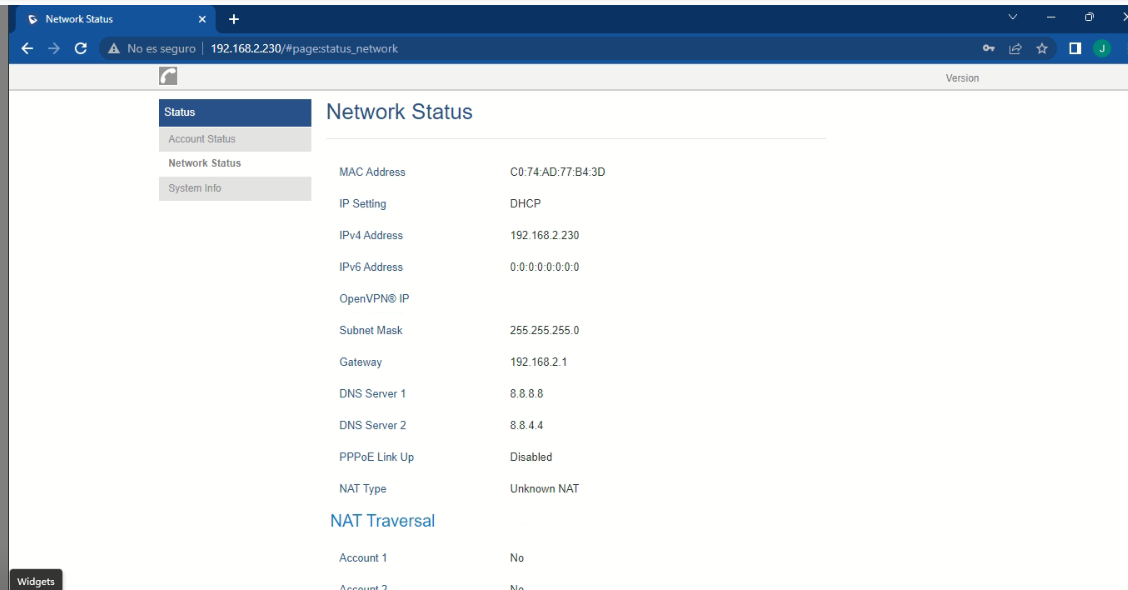Open the green J profile avatar
The height and width of the screenshot is (590, 1128).
tap(1102, 48)
